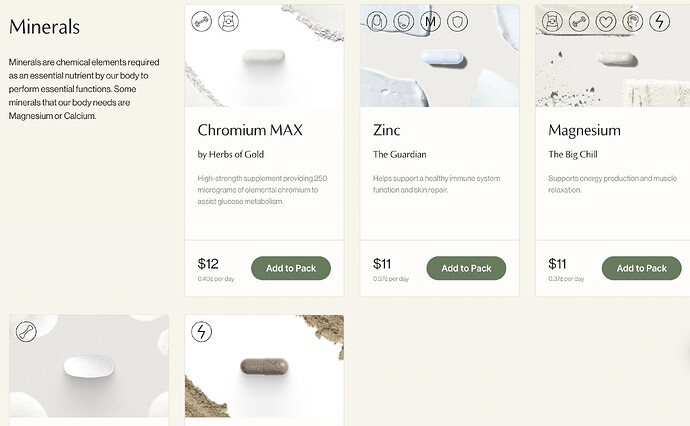Screen dimensions: 690x426
Task: Add Chromium MAX to pack
Action: point(290,268)
